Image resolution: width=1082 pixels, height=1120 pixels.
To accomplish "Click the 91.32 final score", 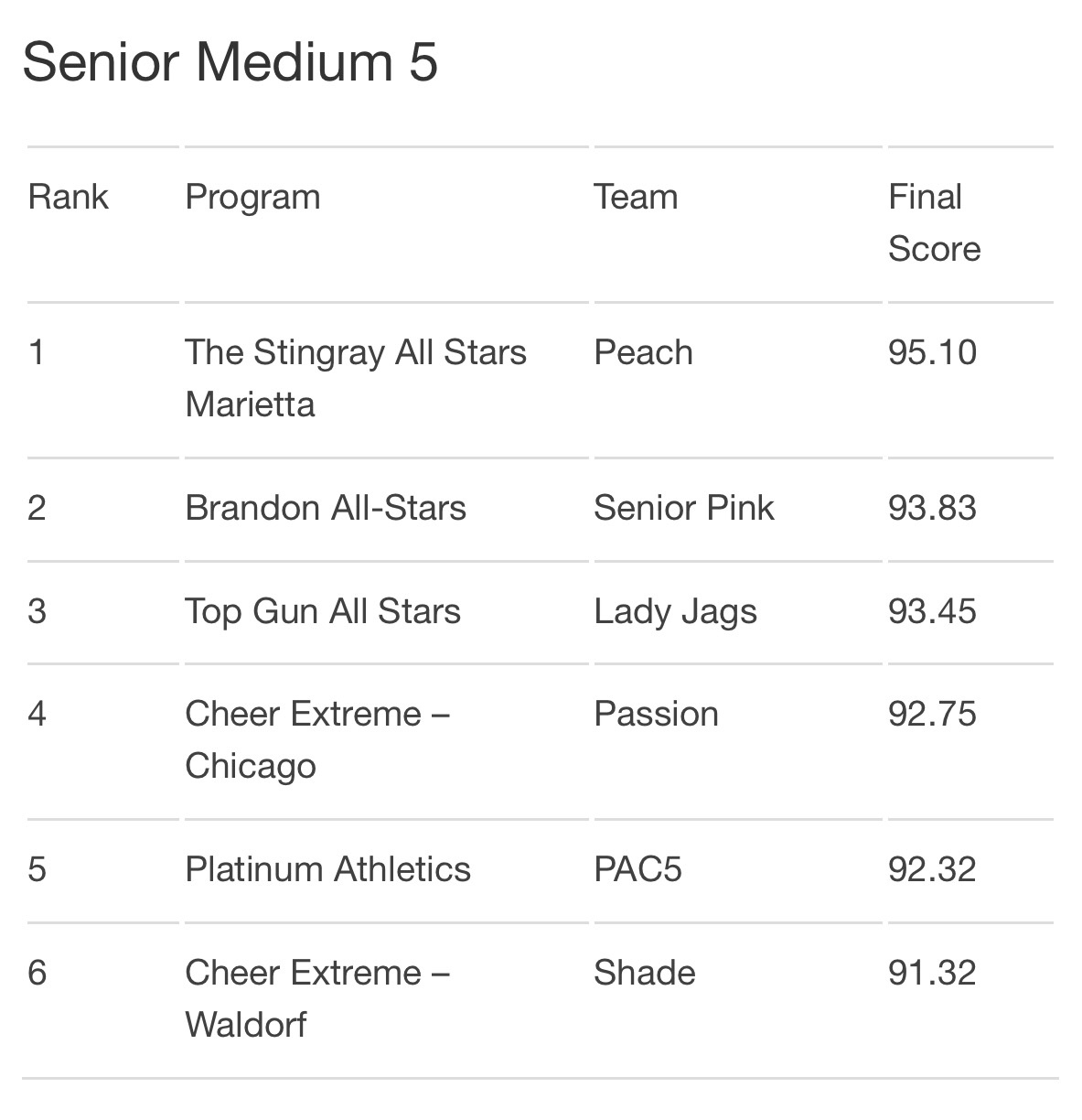I will pyautogui.click(x=932, y=974).
